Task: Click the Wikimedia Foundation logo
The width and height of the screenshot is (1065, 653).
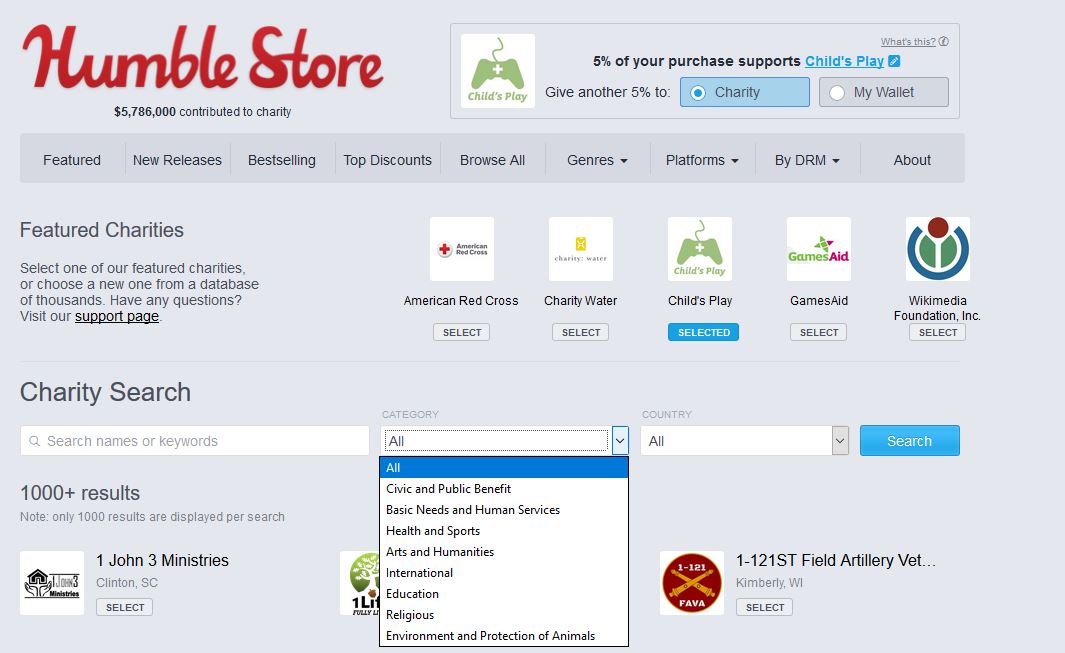Action: pos(937,249)
